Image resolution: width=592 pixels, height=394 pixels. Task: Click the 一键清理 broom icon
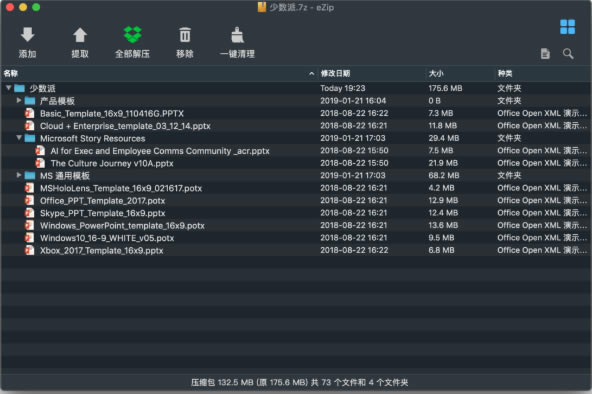tap(237, 35)
